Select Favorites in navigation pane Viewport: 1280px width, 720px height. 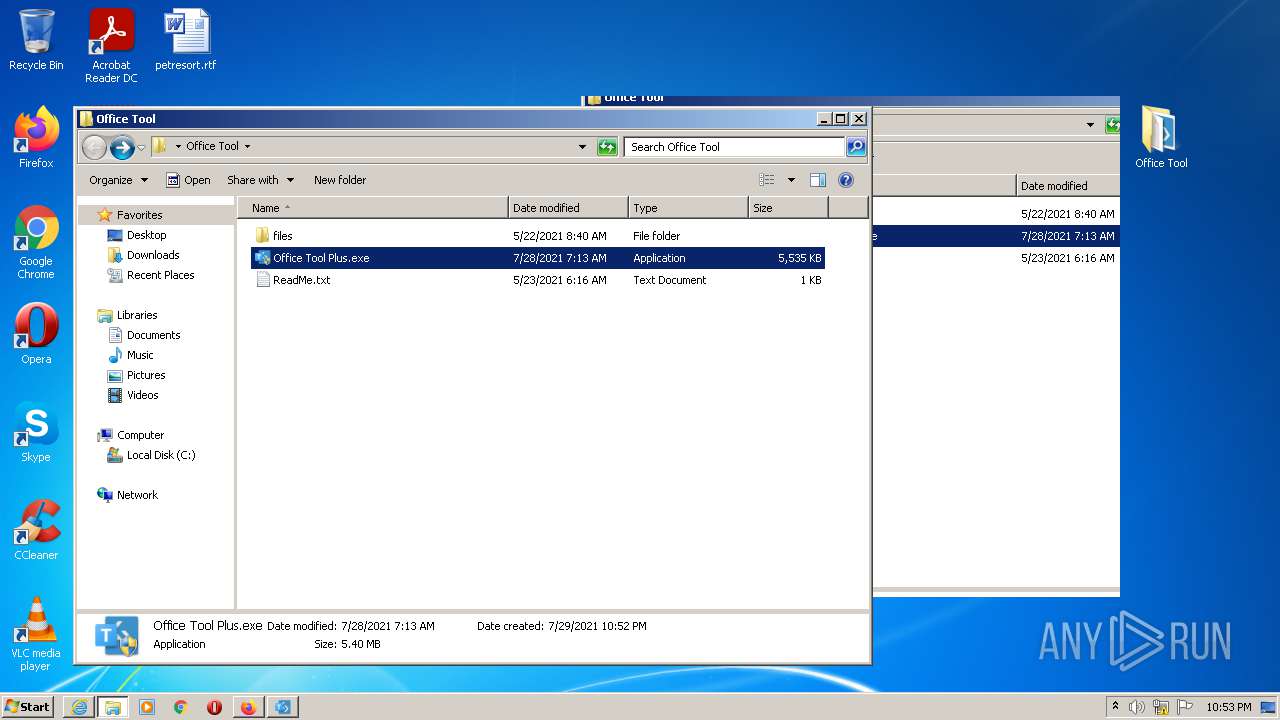pyautogui.click(x=139, y=215)
